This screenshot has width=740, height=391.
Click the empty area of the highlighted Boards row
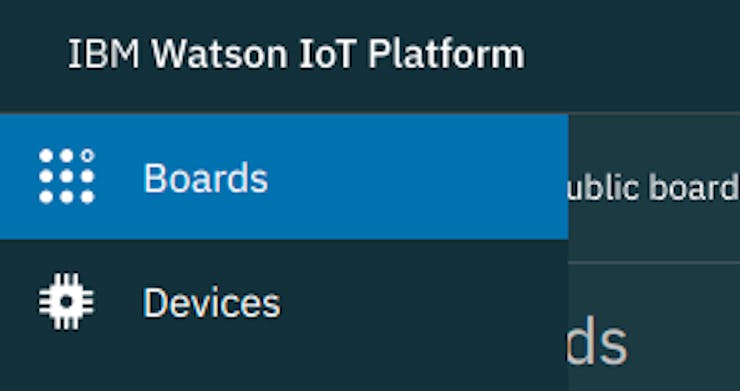tap(415, 177)
